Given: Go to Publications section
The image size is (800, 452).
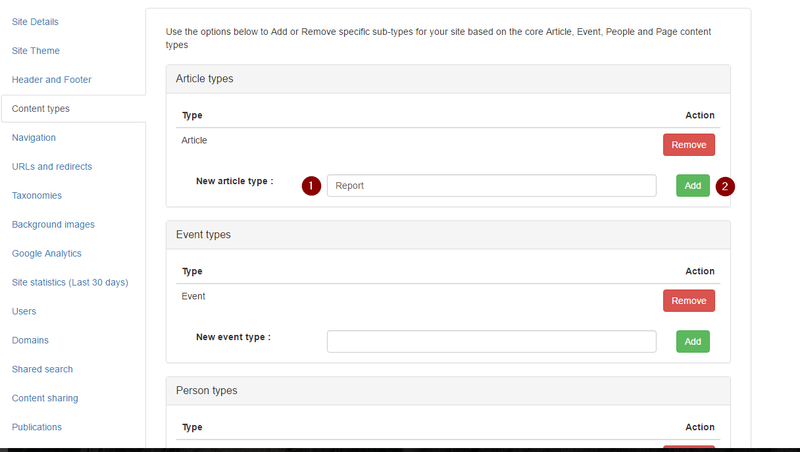Looking at the screenshot, I should pyautogui.click(x=37, y=427).
